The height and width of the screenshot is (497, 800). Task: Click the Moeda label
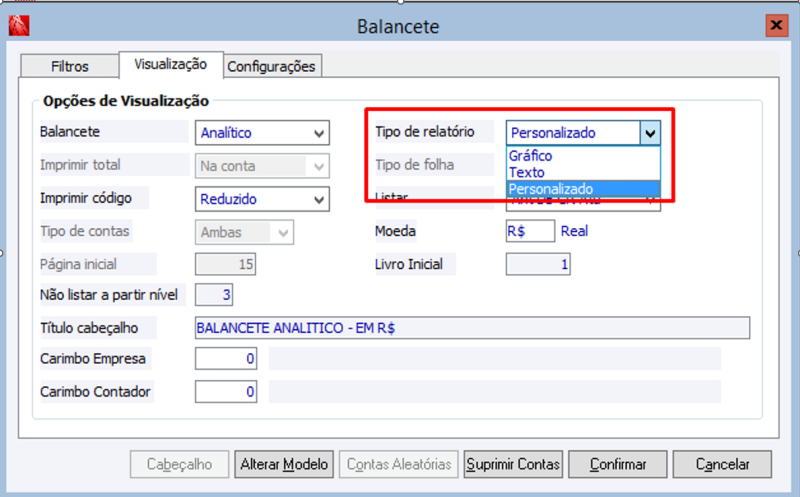pyautogui.click(x=395, y=231)
